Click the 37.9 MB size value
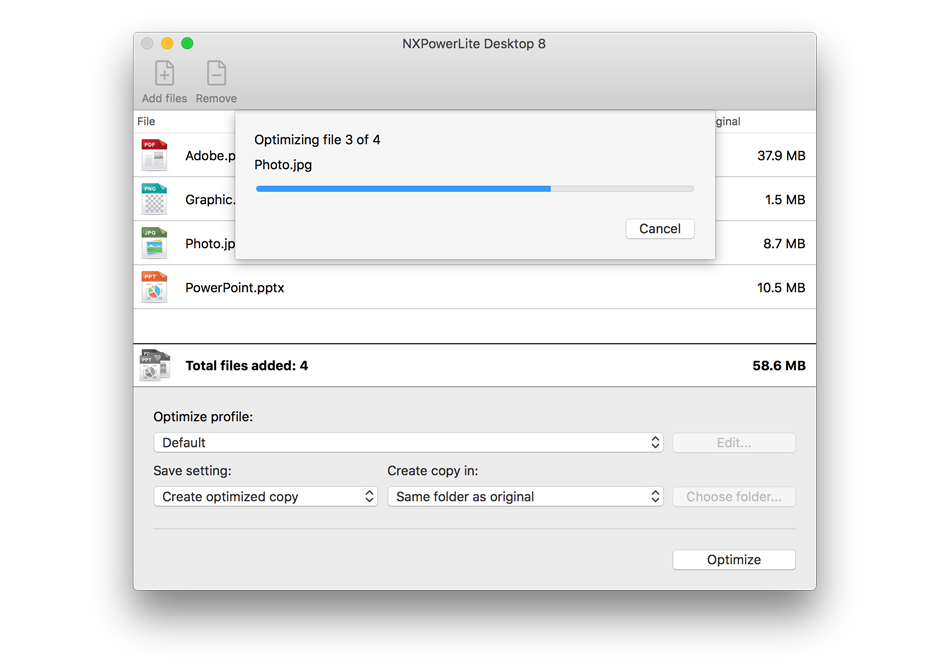The width and height of the screenshot is (950, 670). (x=781, y=156)
